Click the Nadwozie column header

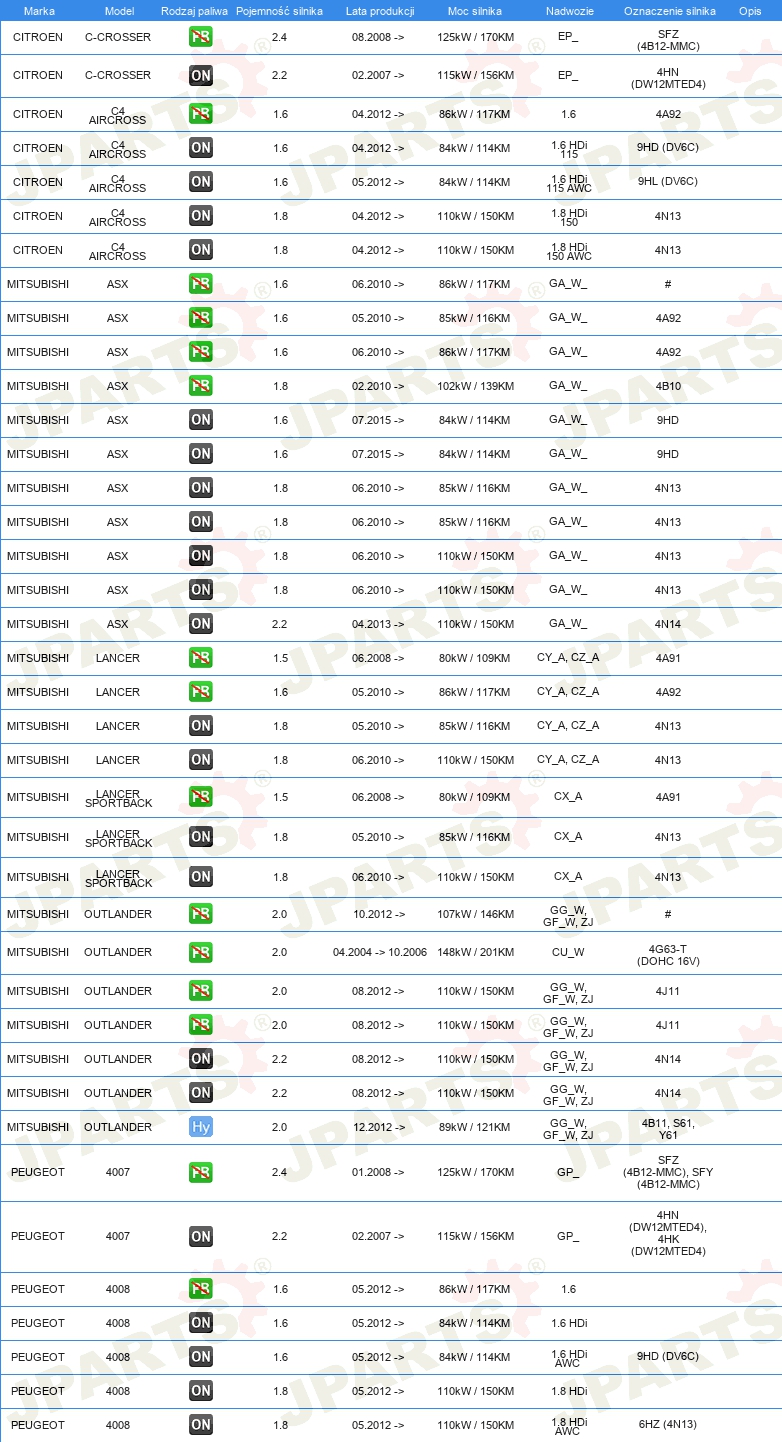(570, 10)
